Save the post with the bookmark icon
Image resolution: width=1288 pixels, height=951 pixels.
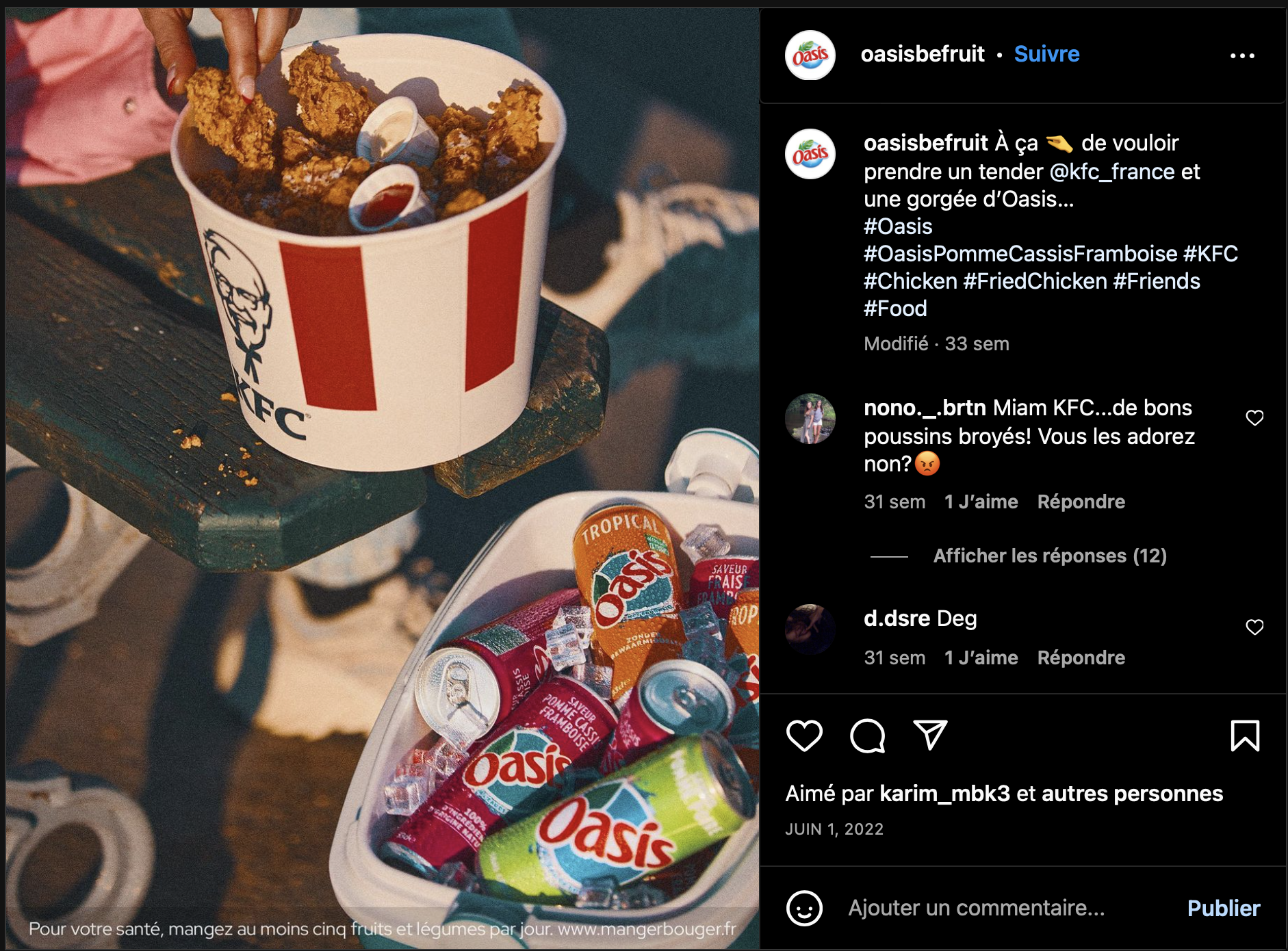1245,736
